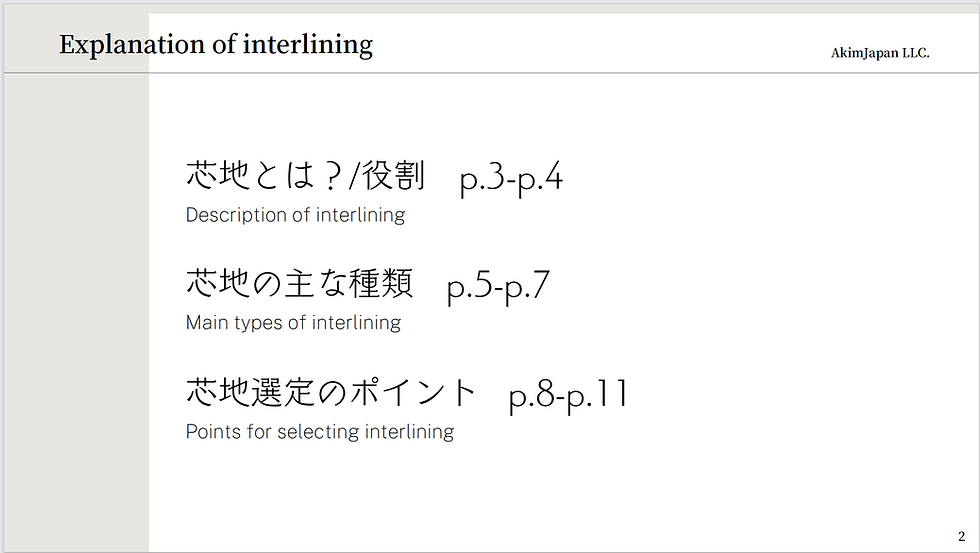Open the p.5-p.7 page reference
The image size is (980, 553).
pos(498,286)
